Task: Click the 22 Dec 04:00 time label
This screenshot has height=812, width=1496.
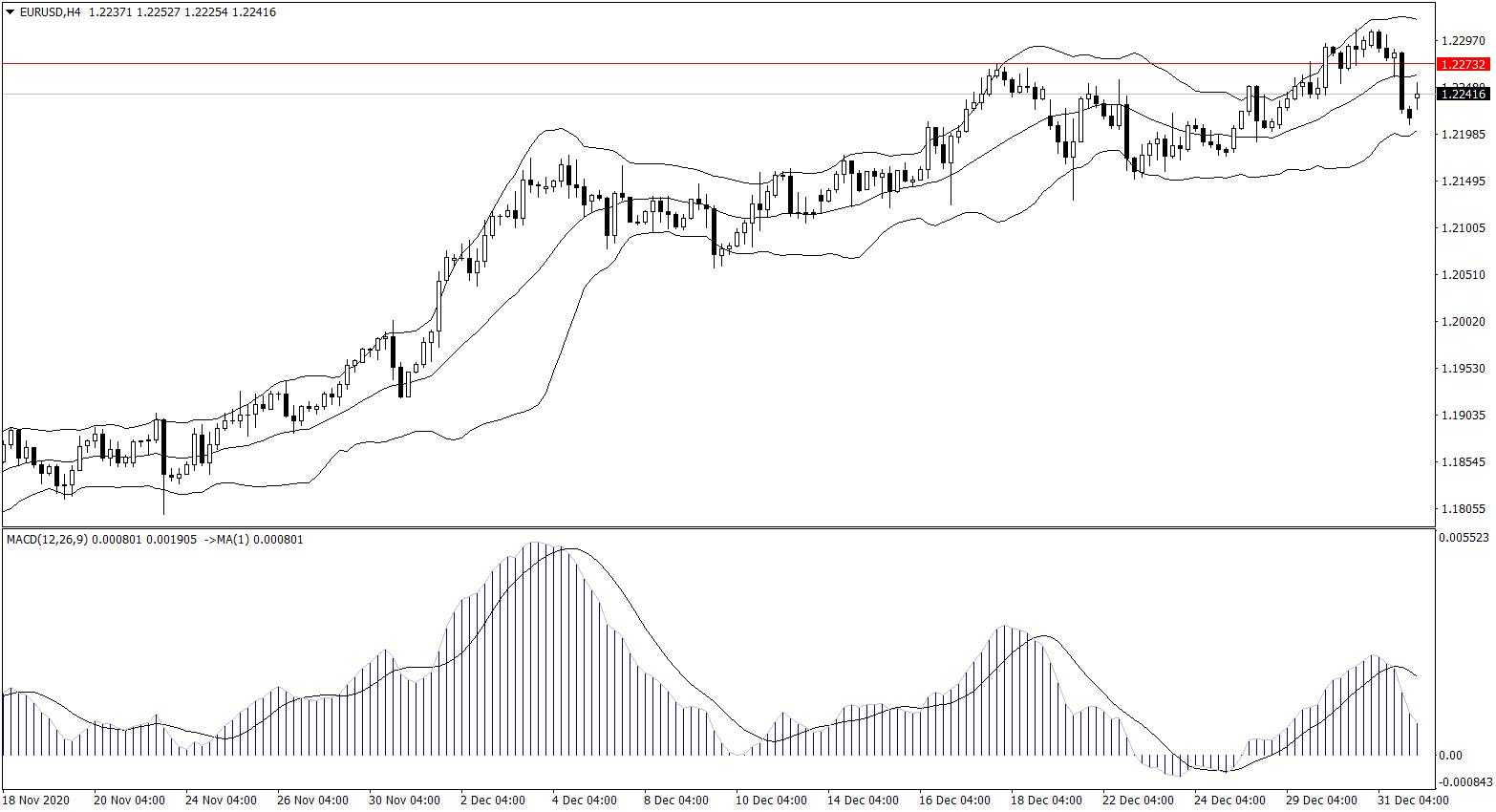Action: (x=1138, y=800)
